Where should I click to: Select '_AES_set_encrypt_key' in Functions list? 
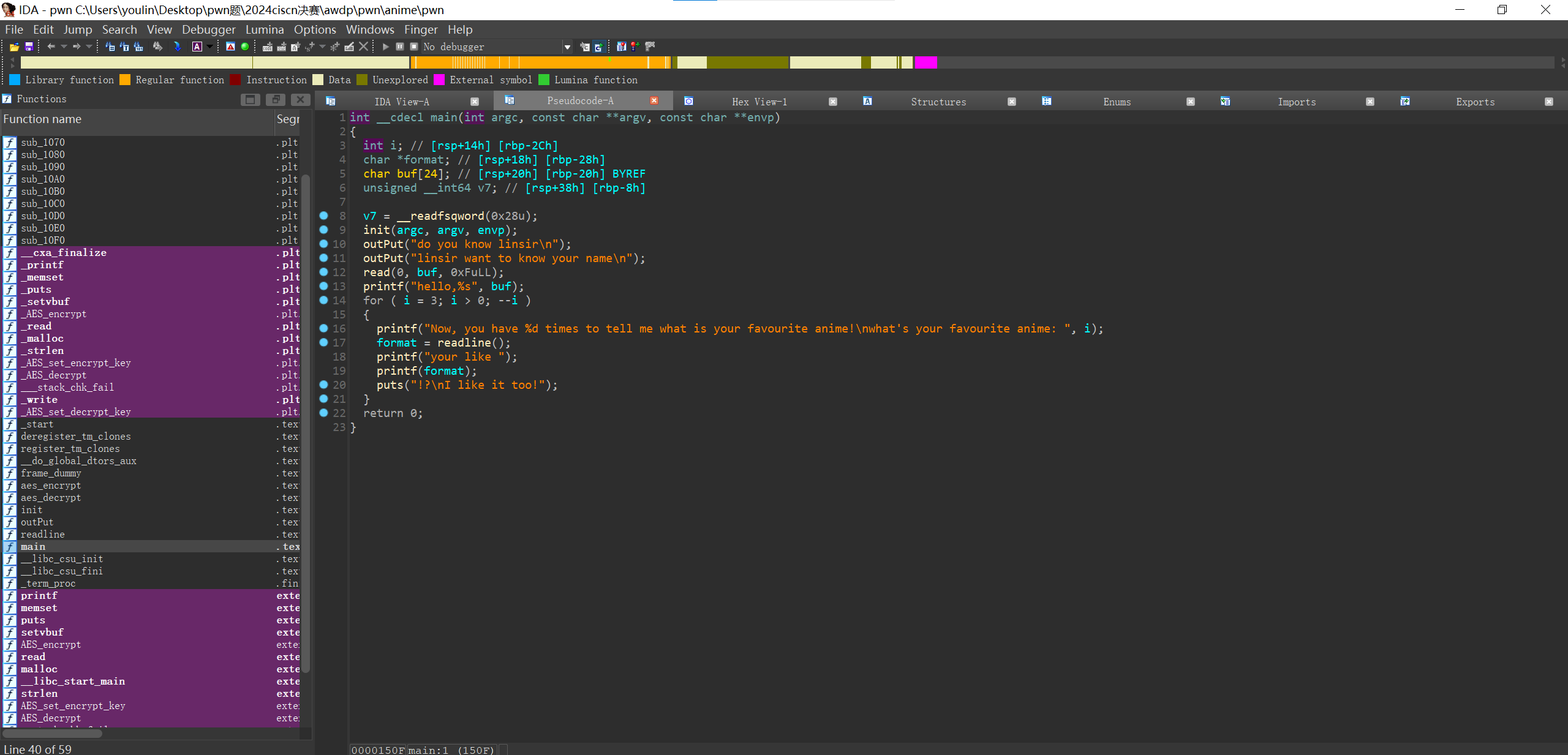[x=151, y=362]
